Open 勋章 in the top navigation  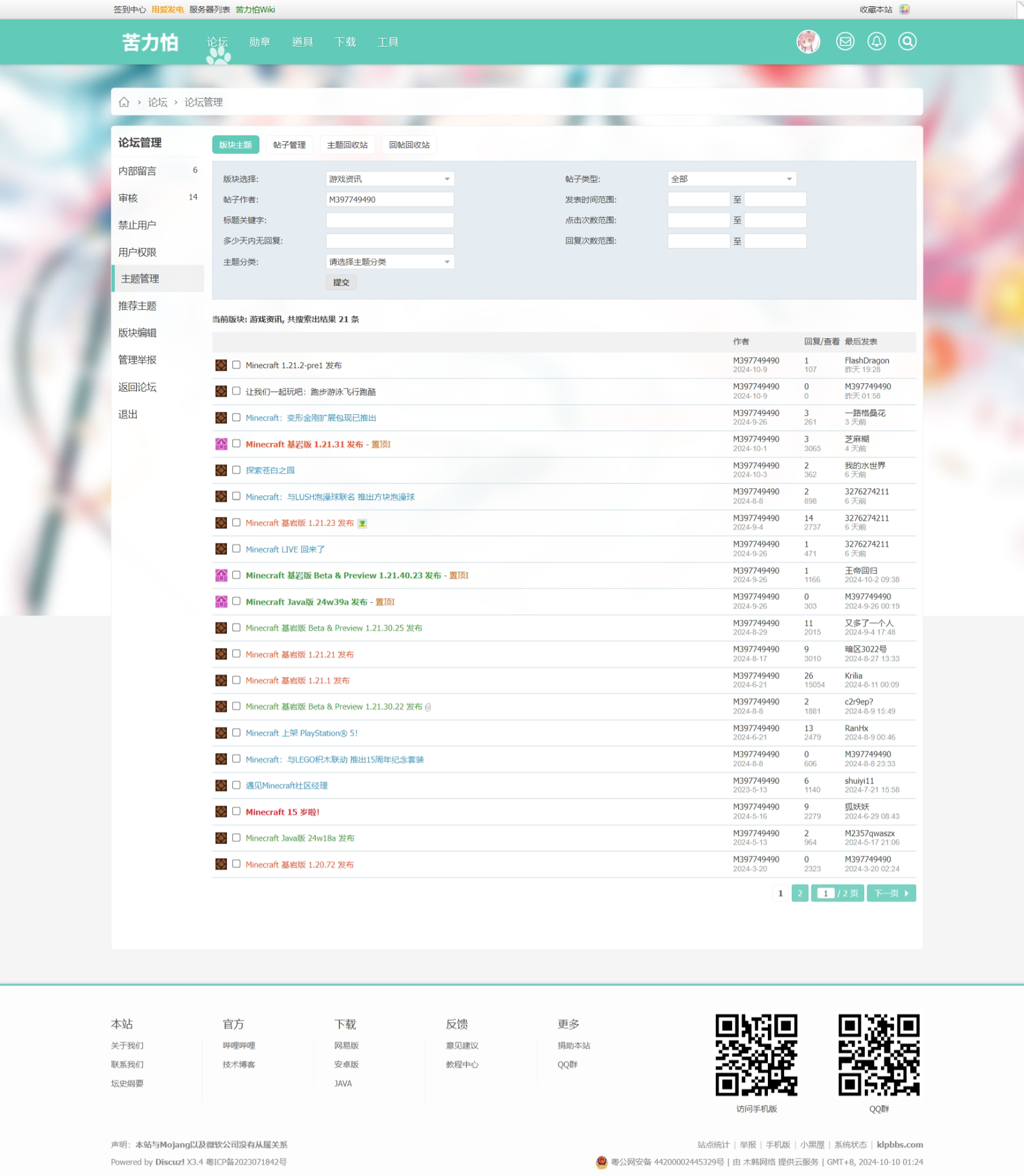(x=260, y=42)
